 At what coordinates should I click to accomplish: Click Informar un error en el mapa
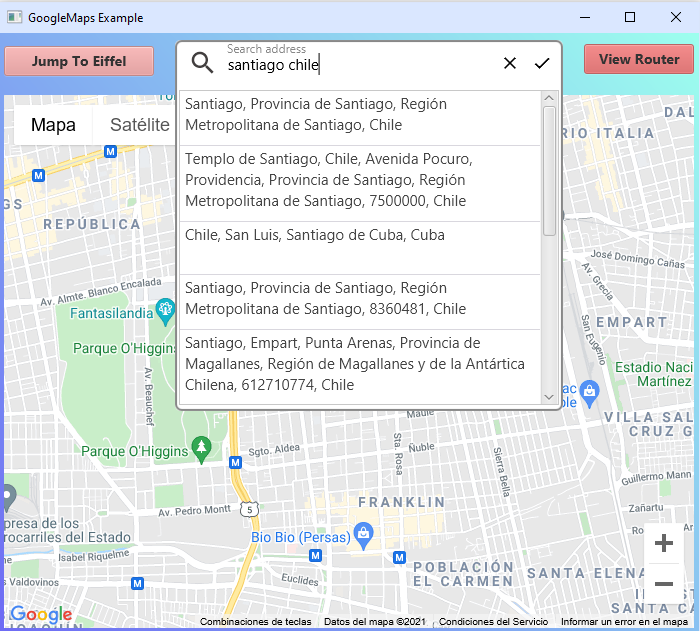tap(624, 621)
